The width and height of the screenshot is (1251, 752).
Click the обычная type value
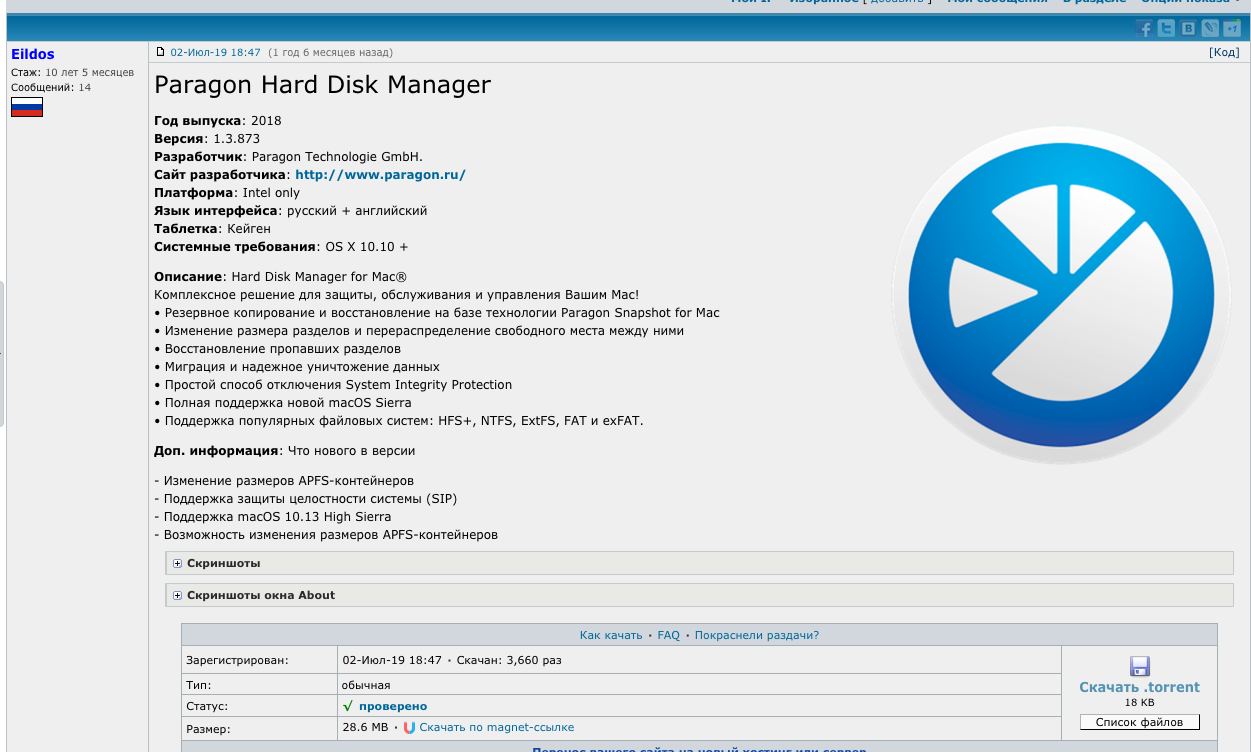point(366,685)
